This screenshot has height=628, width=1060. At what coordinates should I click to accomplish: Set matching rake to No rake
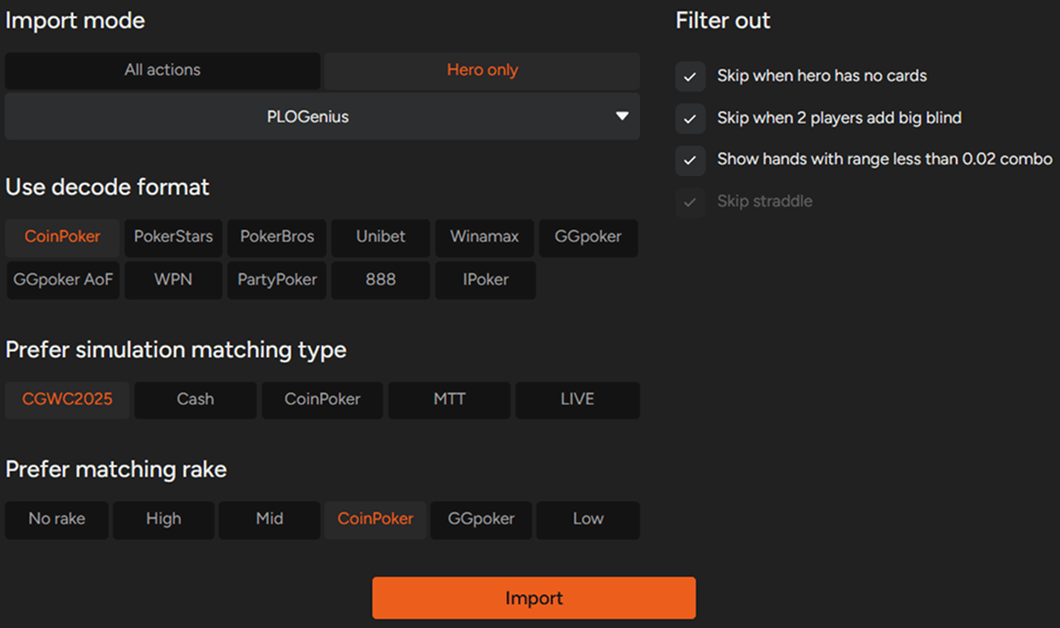(57, 520)
